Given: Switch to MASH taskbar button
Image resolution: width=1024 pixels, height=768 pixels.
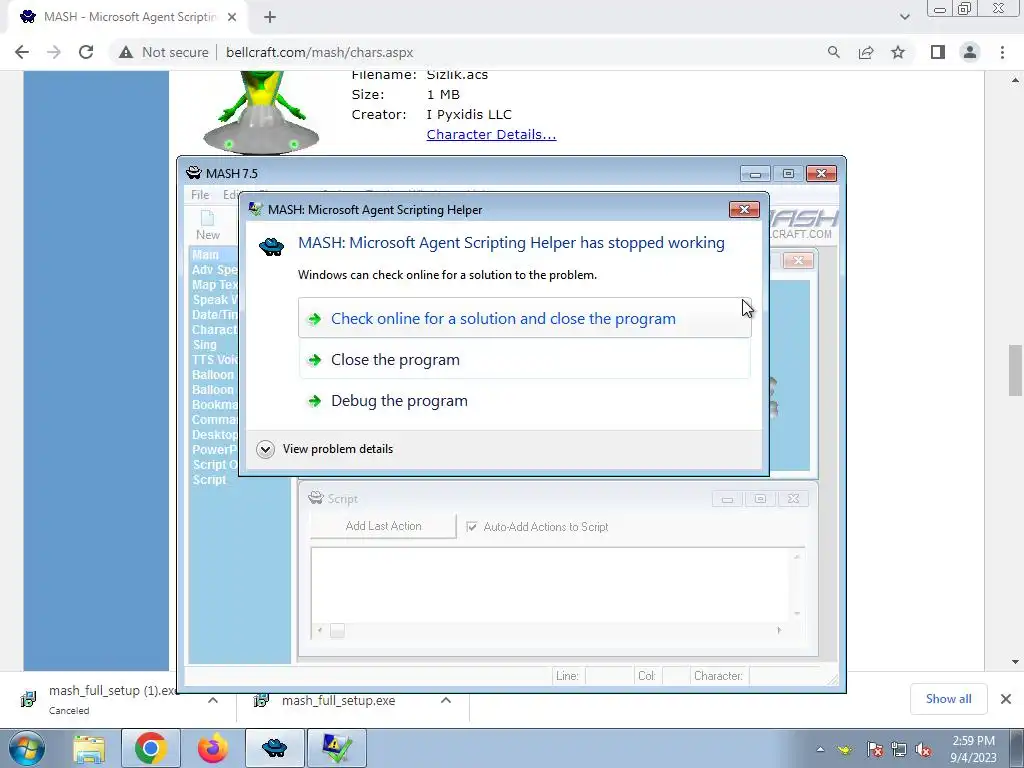Looking at the screenshot, I should [x=274, y=748].
